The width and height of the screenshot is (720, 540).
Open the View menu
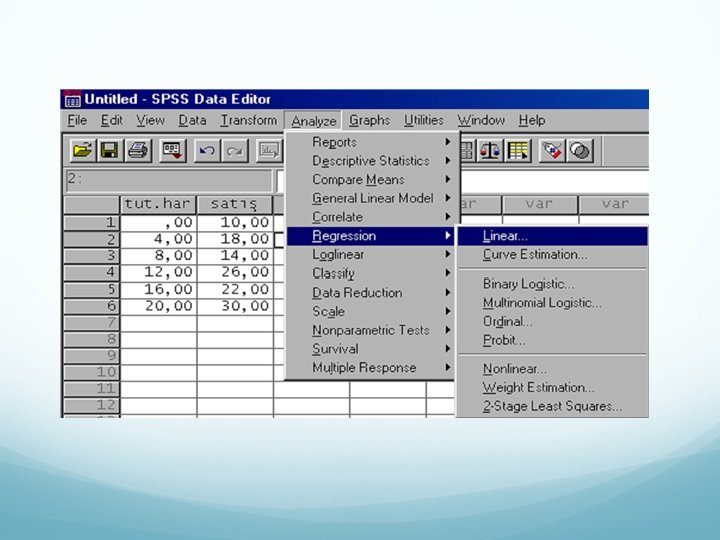[150, 120]
